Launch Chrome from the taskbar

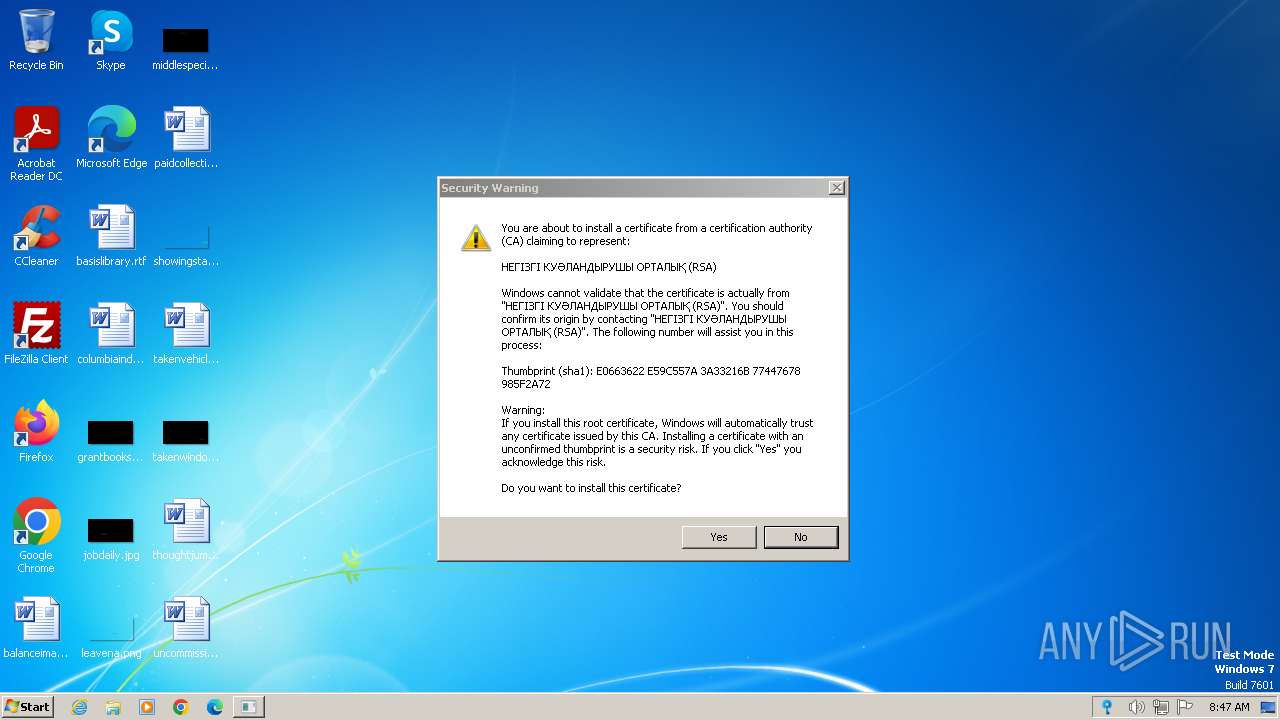click(x=181, y=707)
